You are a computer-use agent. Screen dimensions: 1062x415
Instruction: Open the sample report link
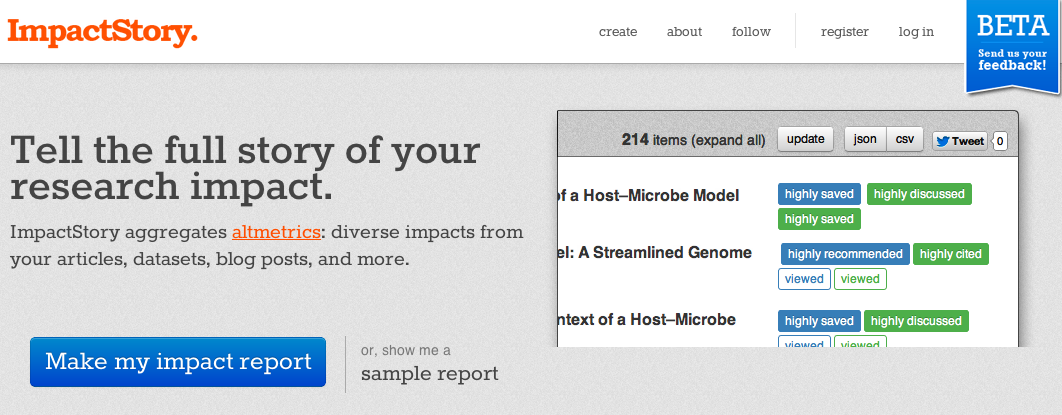tap(429, 374)
